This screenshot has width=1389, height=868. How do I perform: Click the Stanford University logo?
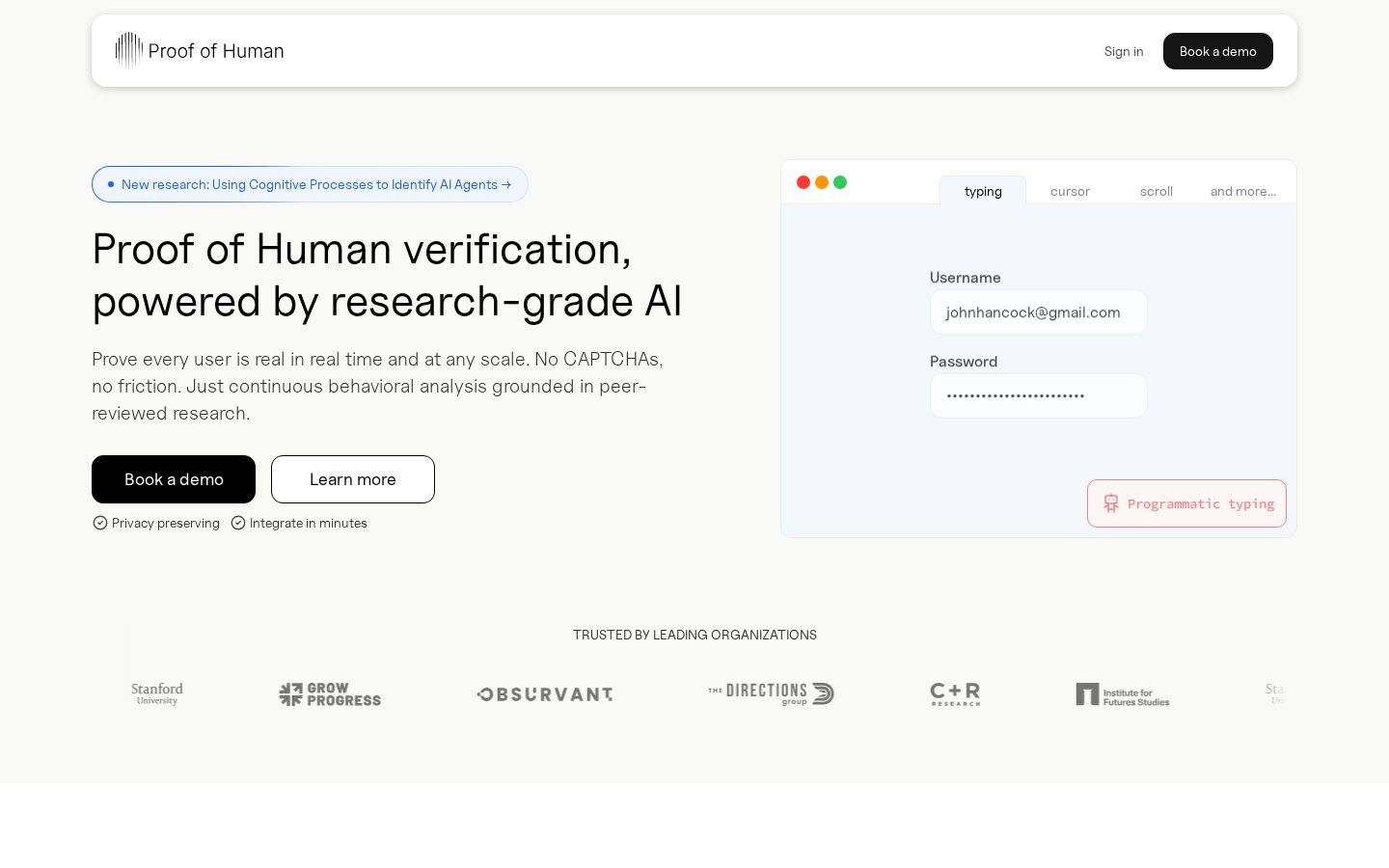click(x=157, y=693)
